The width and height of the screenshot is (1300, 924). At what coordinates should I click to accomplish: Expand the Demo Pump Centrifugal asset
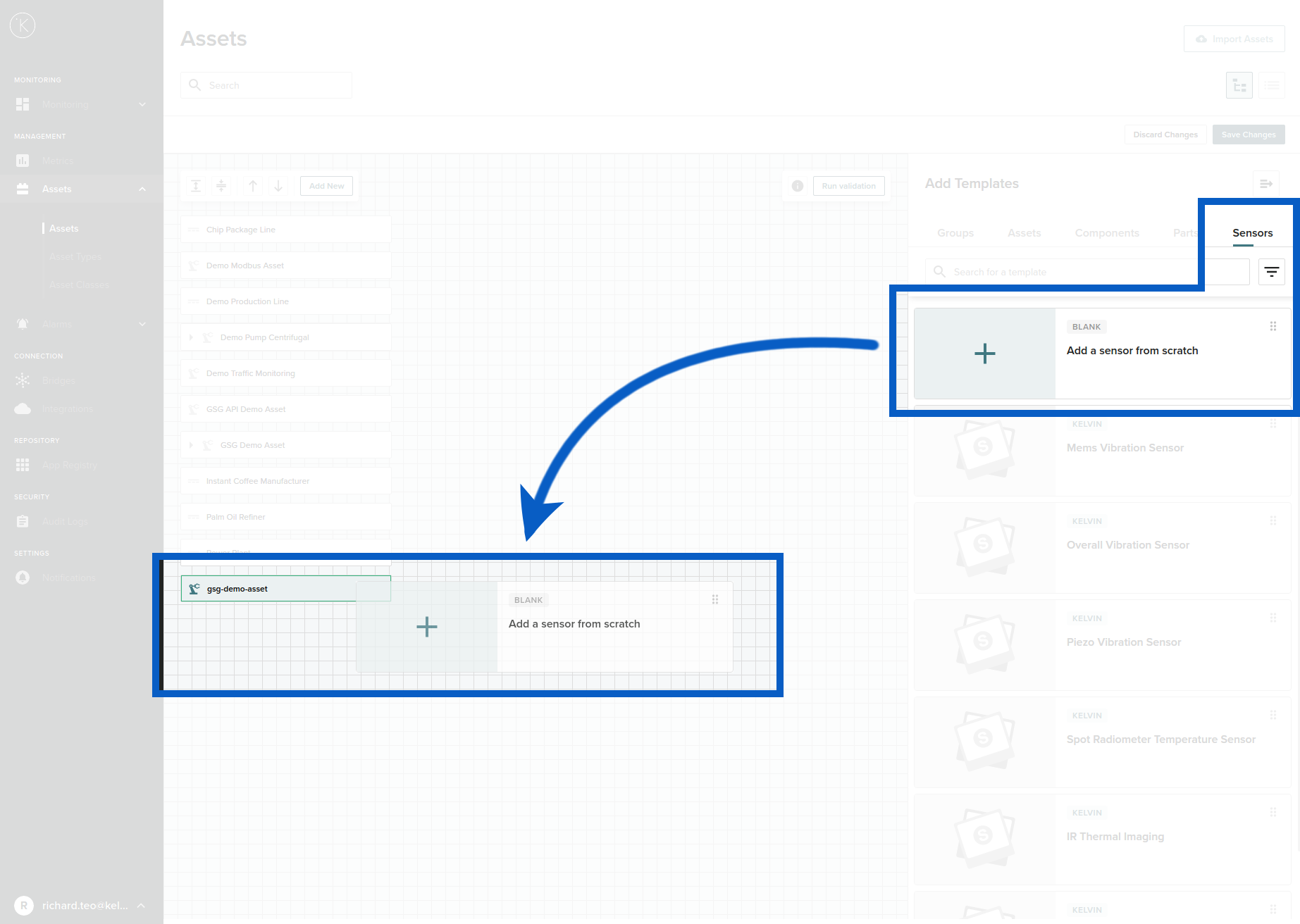191,337
